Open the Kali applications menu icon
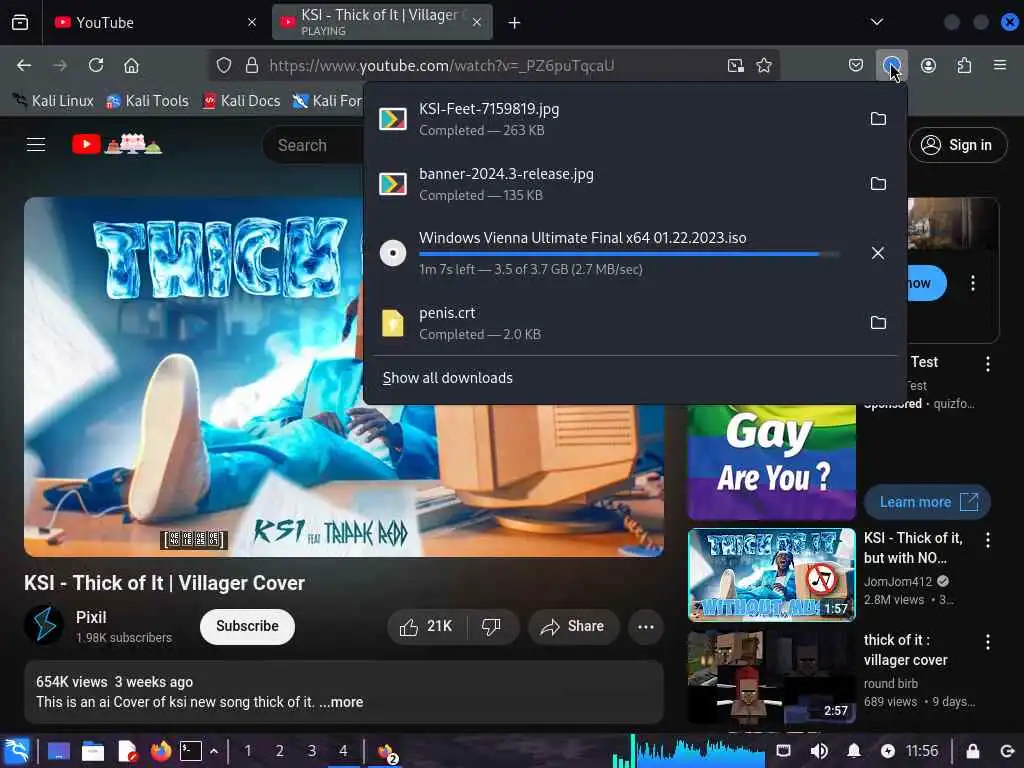Screen dimensions: 1024x768 click(x=17, y=751)
